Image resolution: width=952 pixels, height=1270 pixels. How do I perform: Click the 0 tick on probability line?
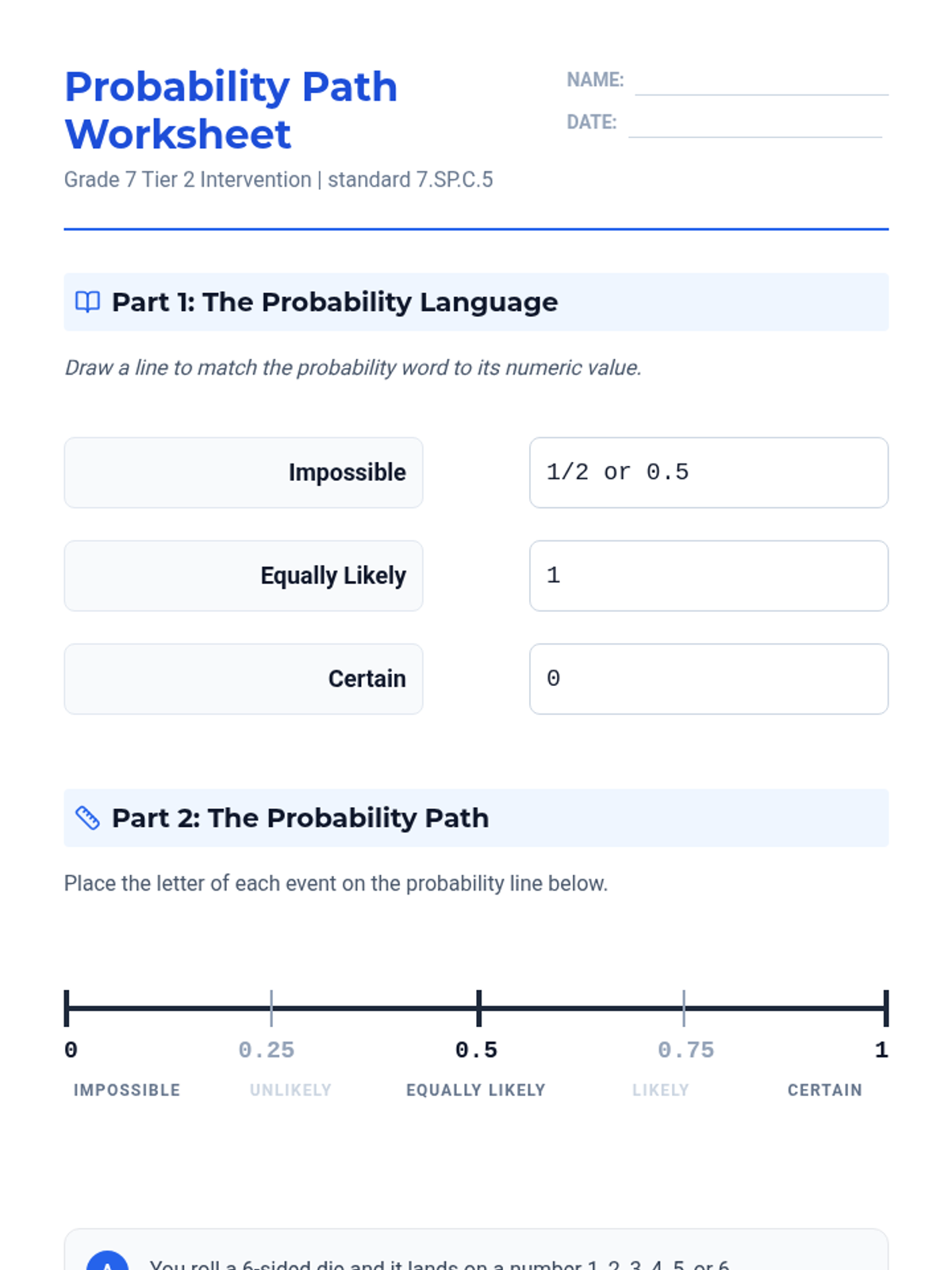(67, 1009)
